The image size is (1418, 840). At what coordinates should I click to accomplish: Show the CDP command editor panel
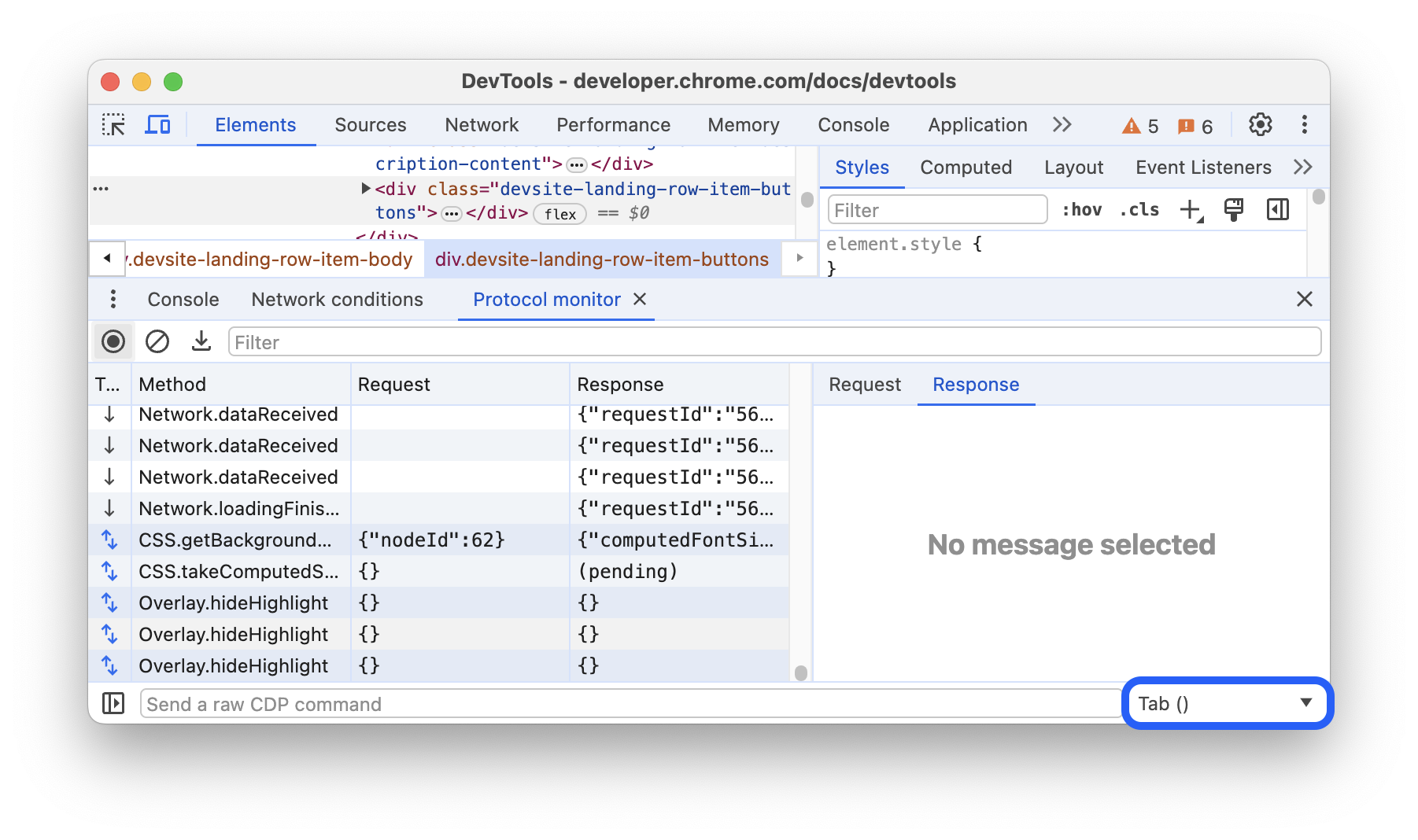point(113,703)
